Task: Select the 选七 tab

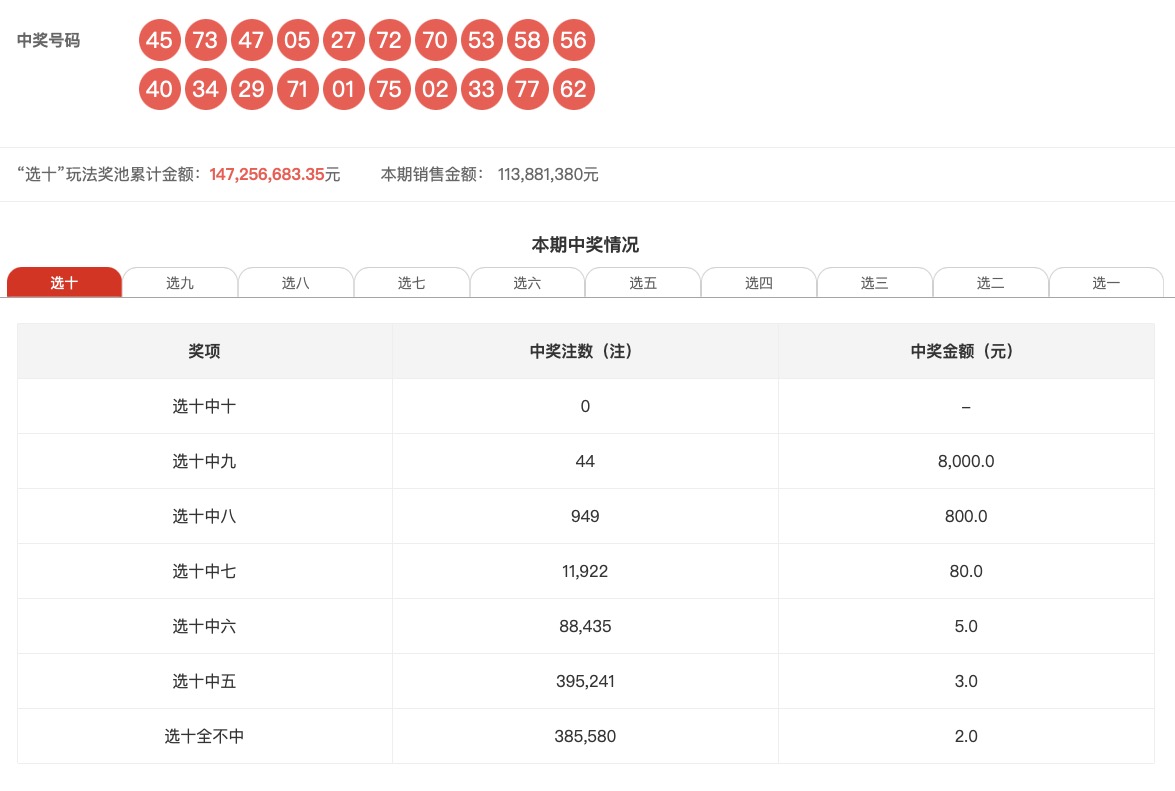Action: 411,283
